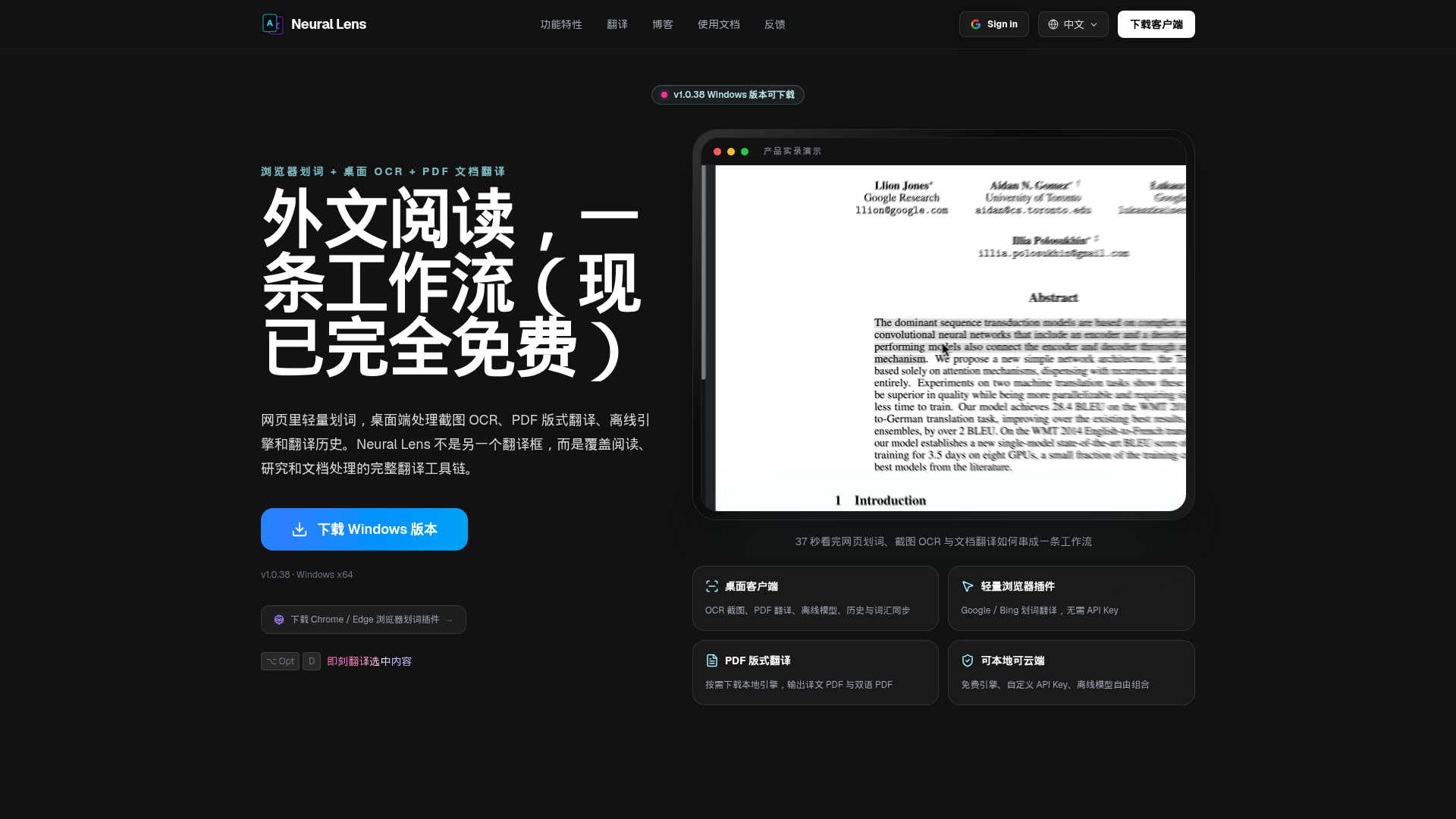
Task: Click the ⌥ Opt key badge
Action: 280,661
